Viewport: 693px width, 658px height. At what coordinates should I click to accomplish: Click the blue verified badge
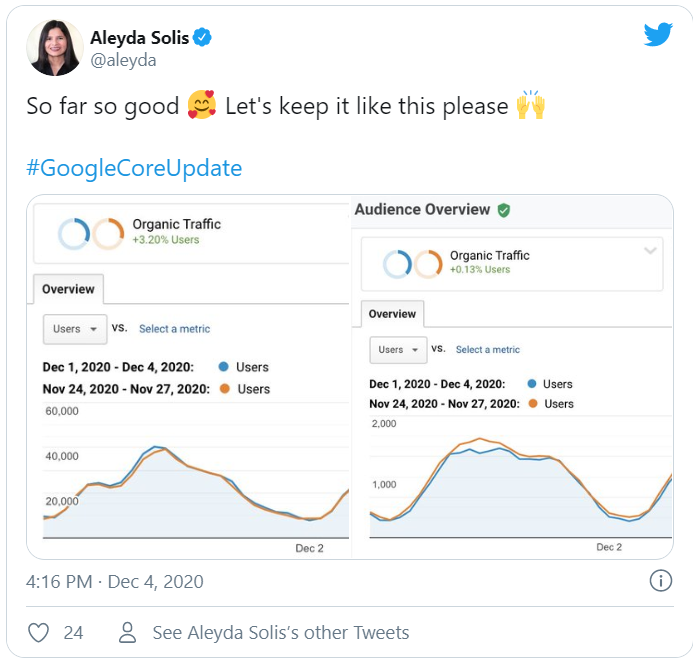(x=202, y=38)
